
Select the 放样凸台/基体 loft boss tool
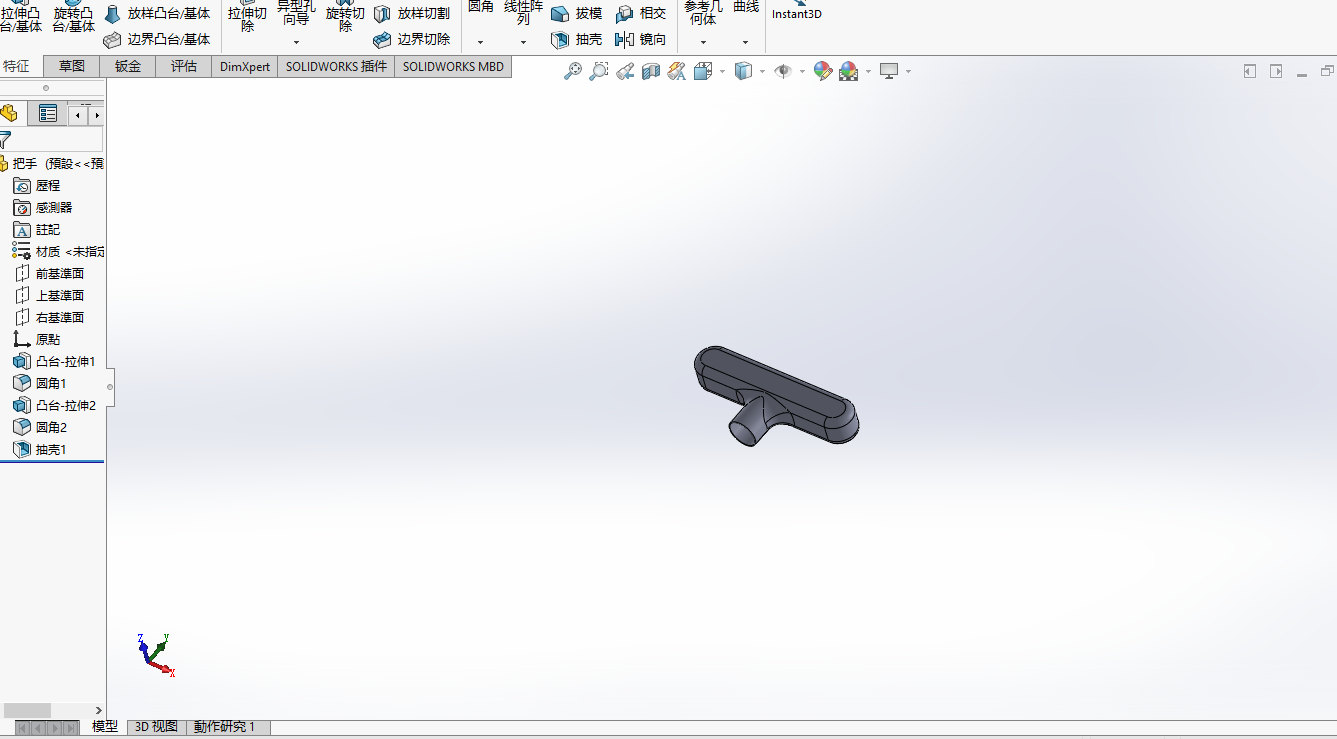[x=158, y=14]
